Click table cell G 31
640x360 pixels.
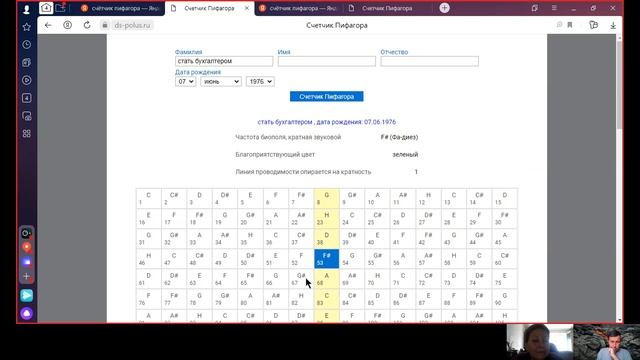coord(149,238)
